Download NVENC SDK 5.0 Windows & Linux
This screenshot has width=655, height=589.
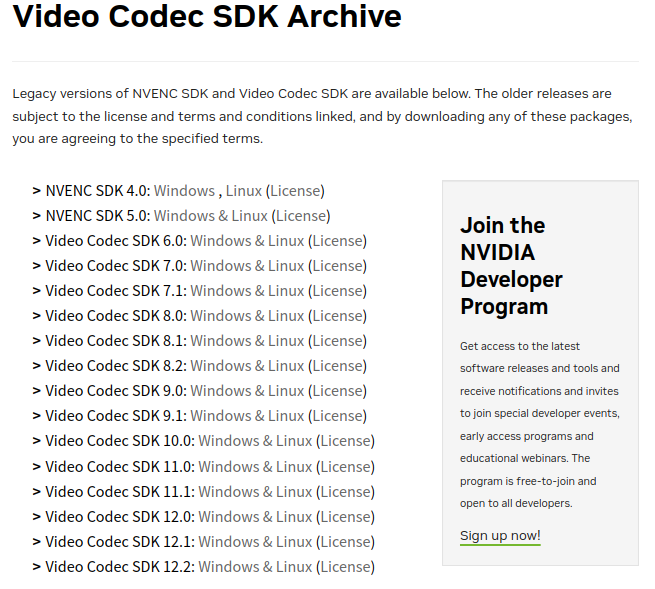[211, 216]
